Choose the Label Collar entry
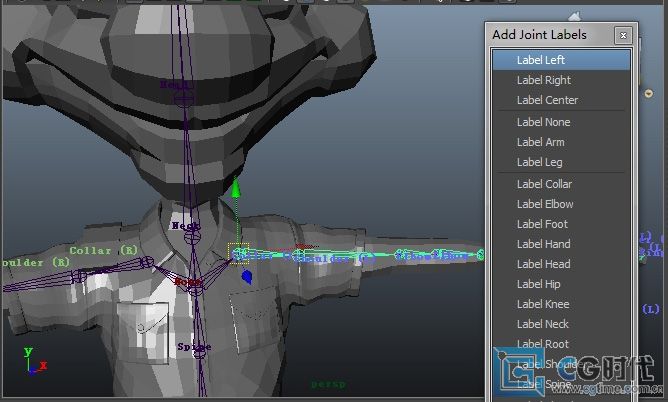 [x=561, y=184]
